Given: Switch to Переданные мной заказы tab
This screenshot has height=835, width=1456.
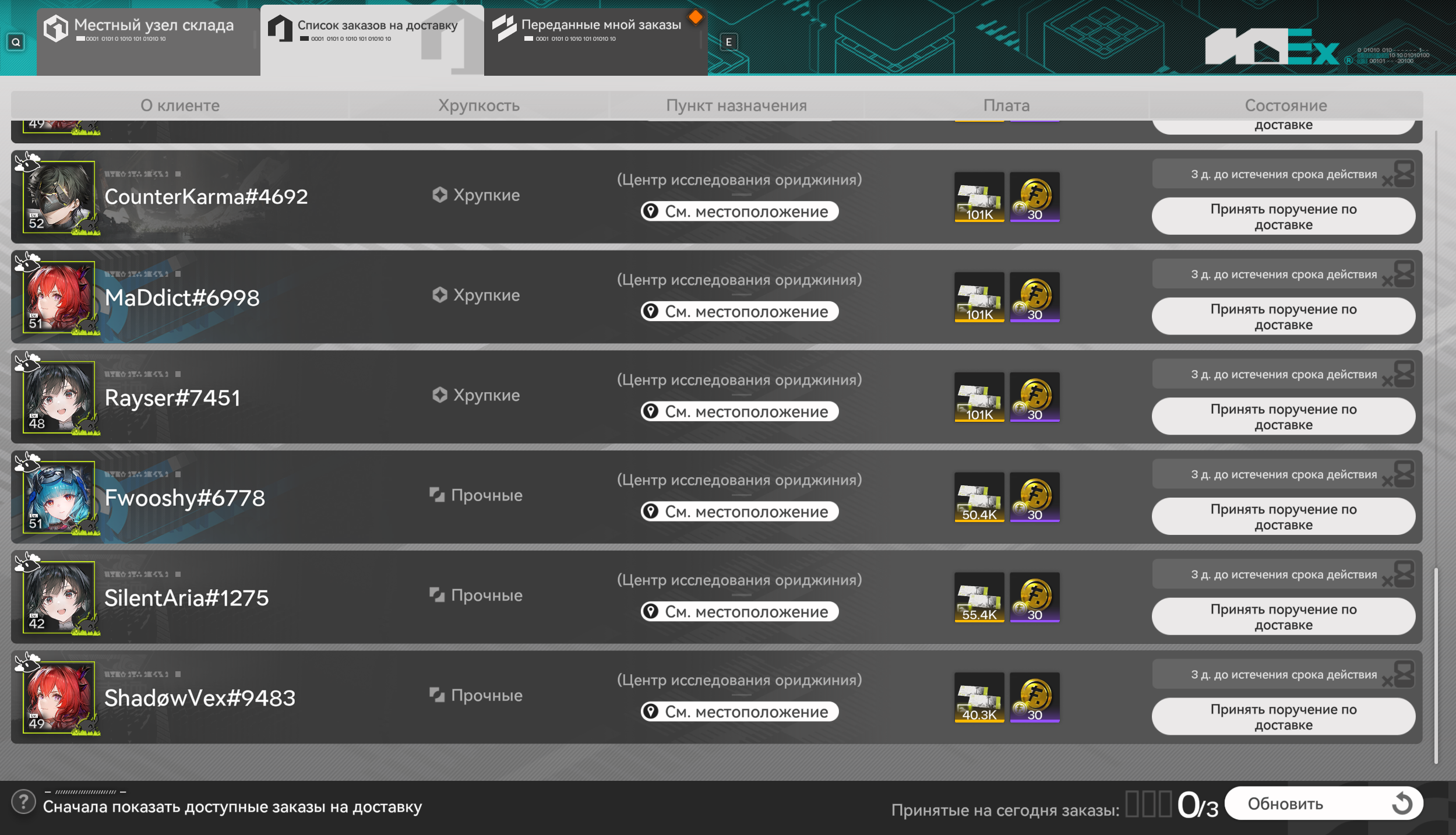Looking at the screenshot, I should [x=595, y=41].
